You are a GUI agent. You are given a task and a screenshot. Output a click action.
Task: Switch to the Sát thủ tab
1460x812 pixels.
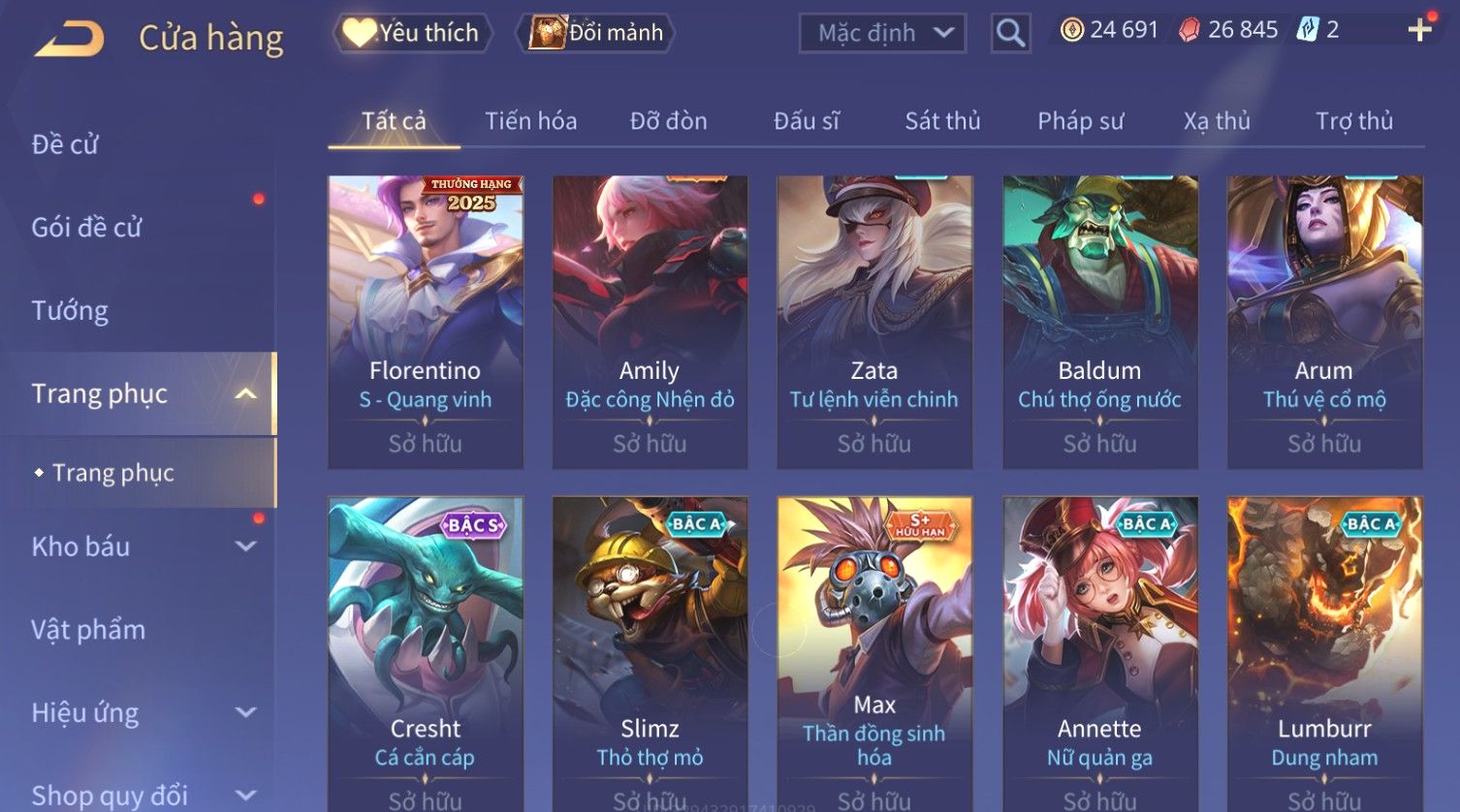tap(942, 121)
